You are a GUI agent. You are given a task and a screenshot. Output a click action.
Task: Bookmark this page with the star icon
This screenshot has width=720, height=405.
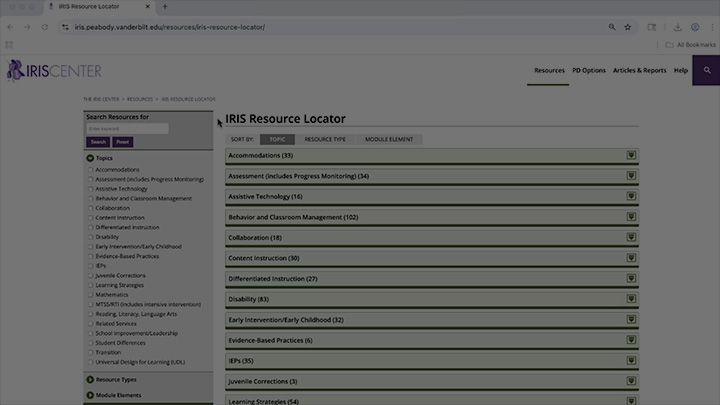(627, 27)
